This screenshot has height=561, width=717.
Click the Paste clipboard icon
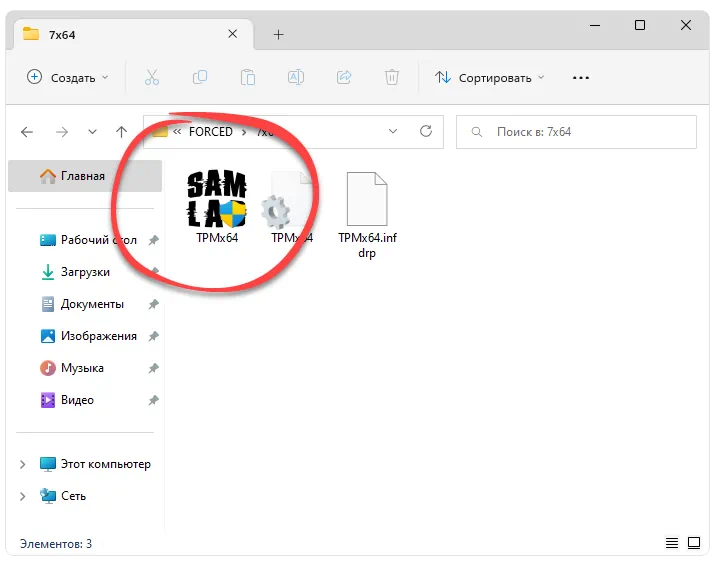point(248,77)
